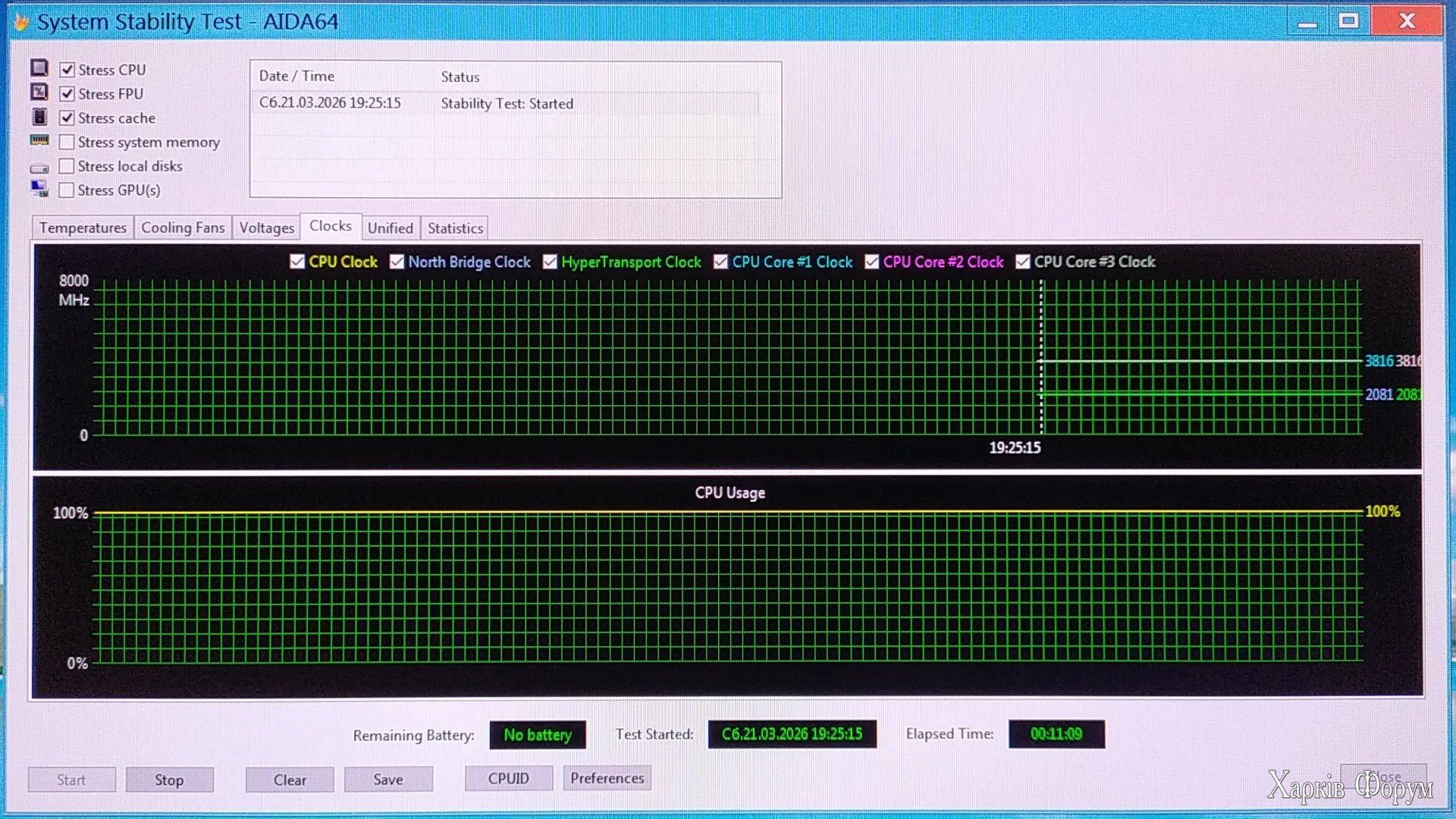The height and width of the screenshot is (819, 1456).
Task: Enable Stress GPU(s) checkbox
Action: tap(67, 190)
